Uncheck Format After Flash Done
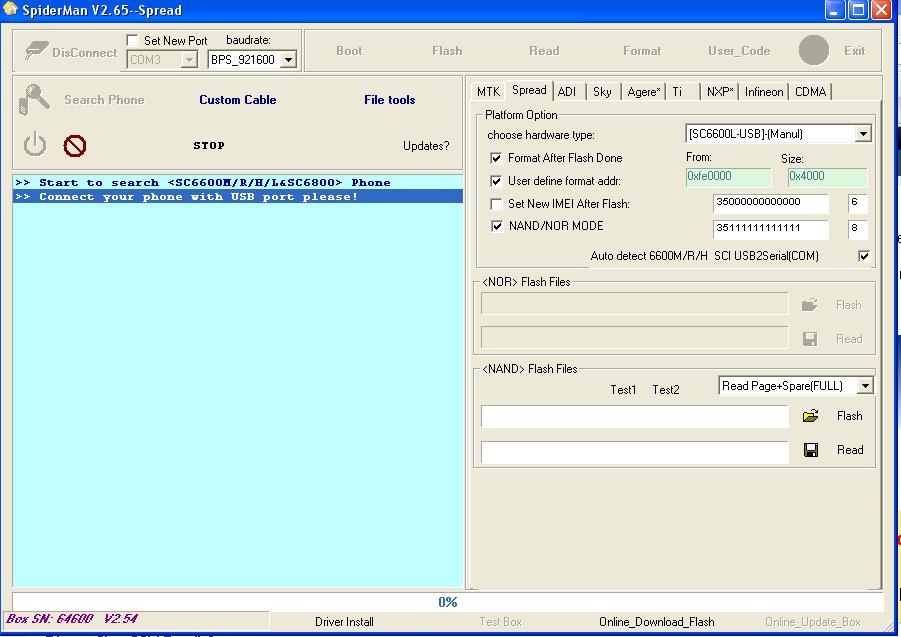 point(496,158)
